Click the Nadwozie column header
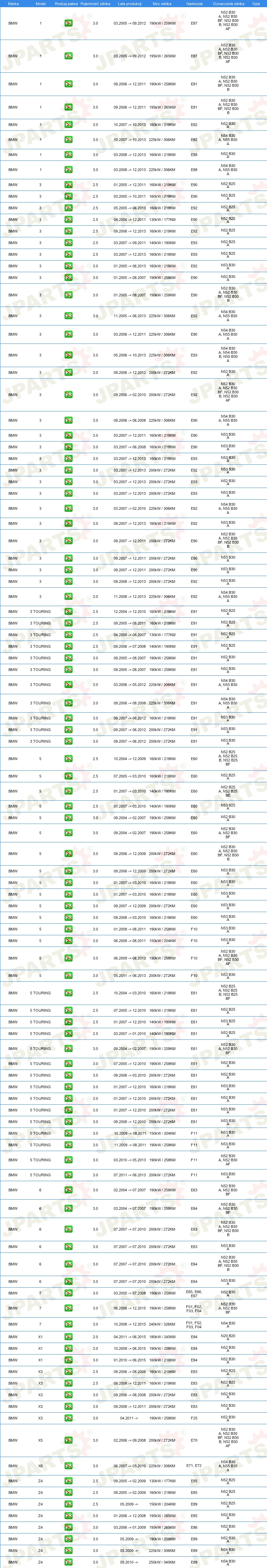The height and width of the screenshot is (1568, 267). click(x=194, y=4)
